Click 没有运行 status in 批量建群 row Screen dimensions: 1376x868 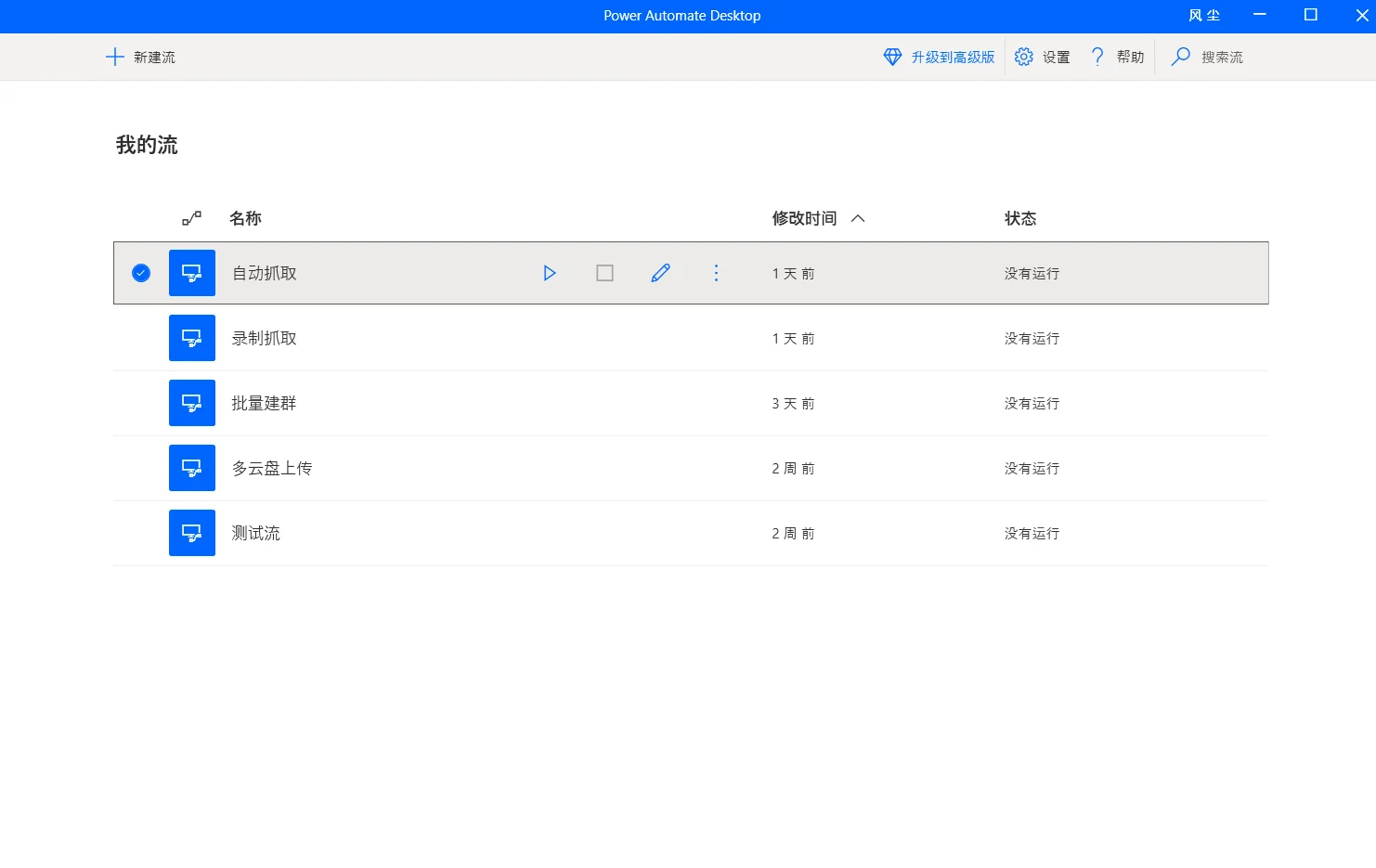1032,404
